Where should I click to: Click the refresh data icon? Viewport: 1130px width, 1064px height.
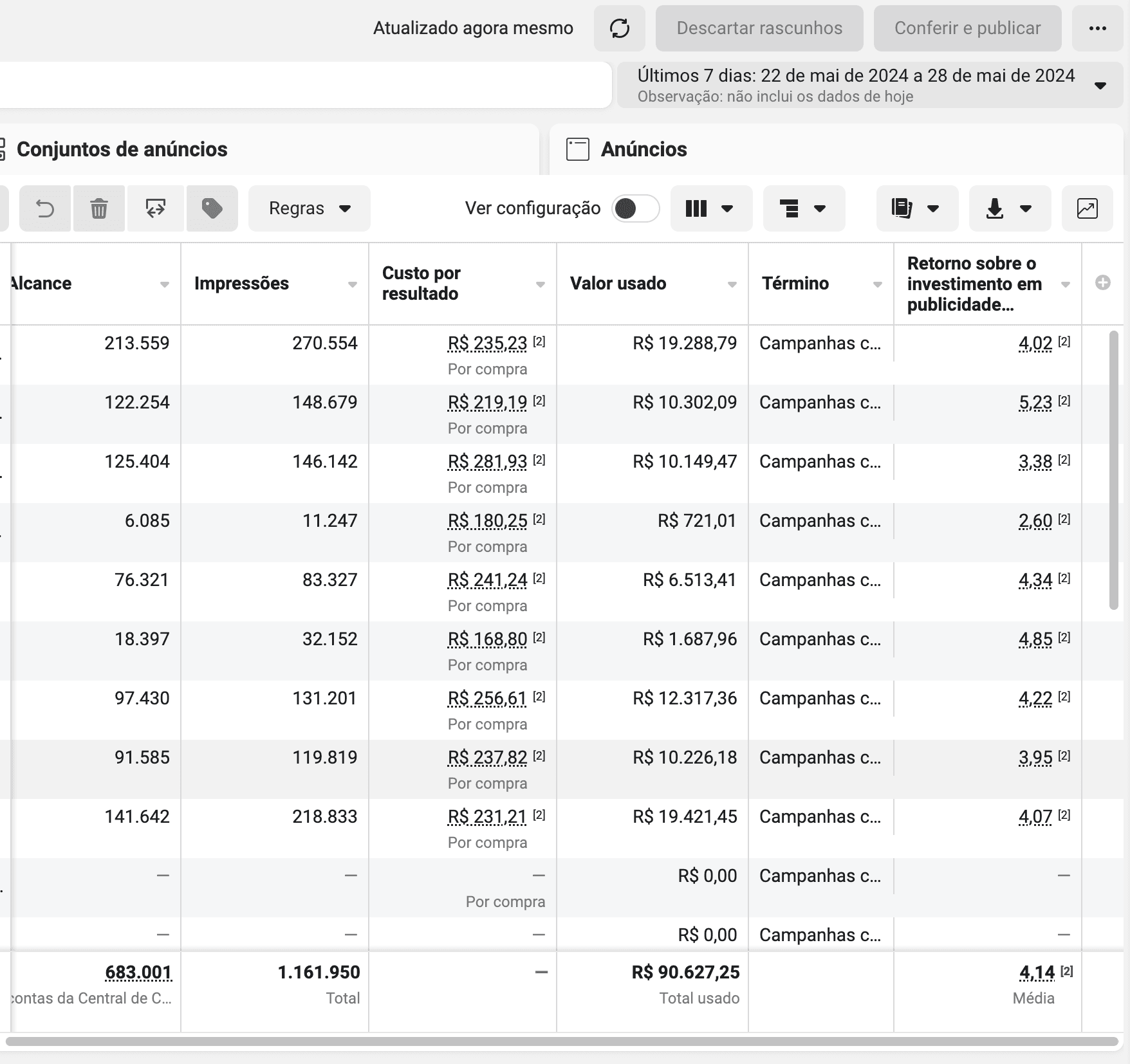620,28
